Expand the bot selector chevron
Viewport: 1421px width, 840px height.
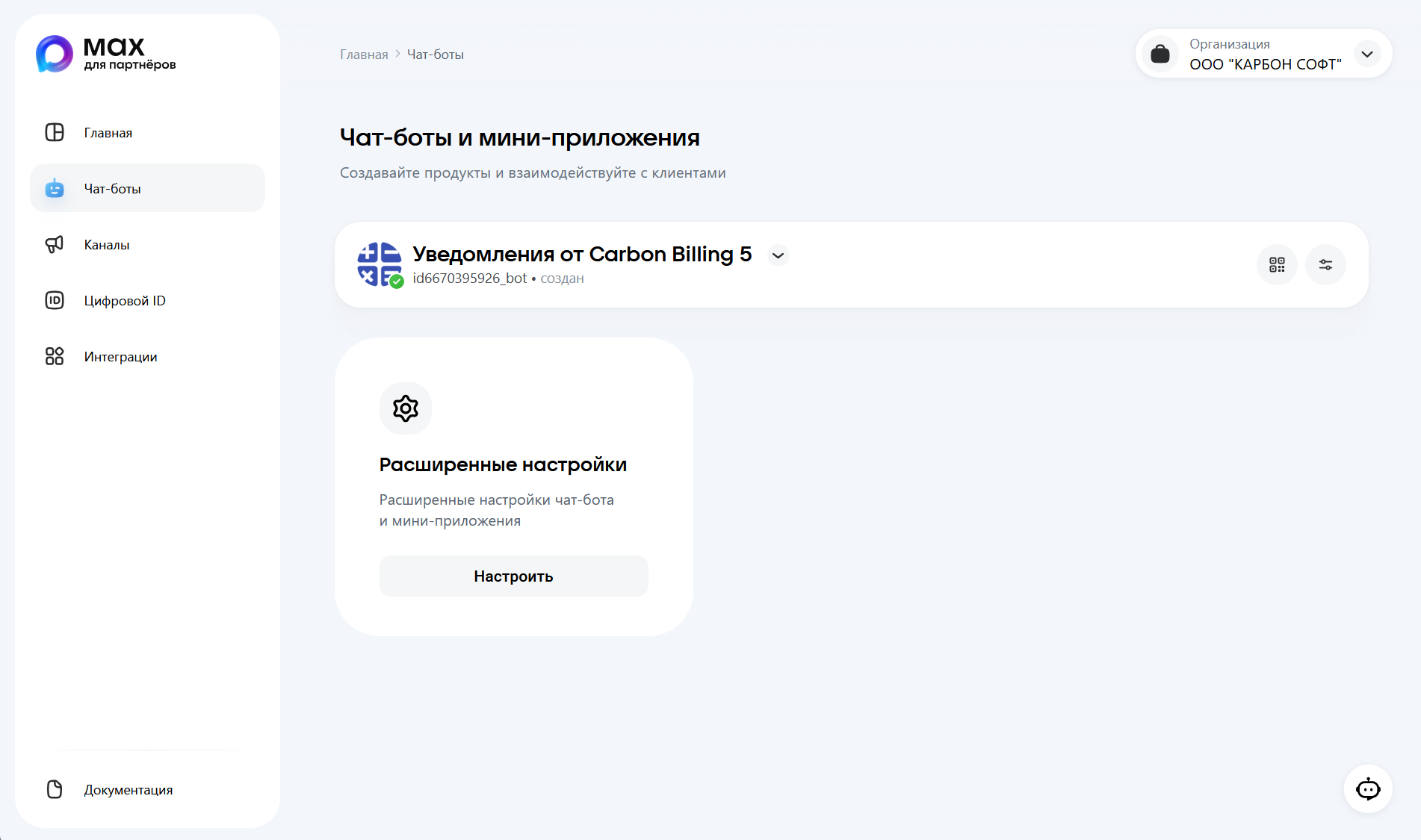click(778, 255)
